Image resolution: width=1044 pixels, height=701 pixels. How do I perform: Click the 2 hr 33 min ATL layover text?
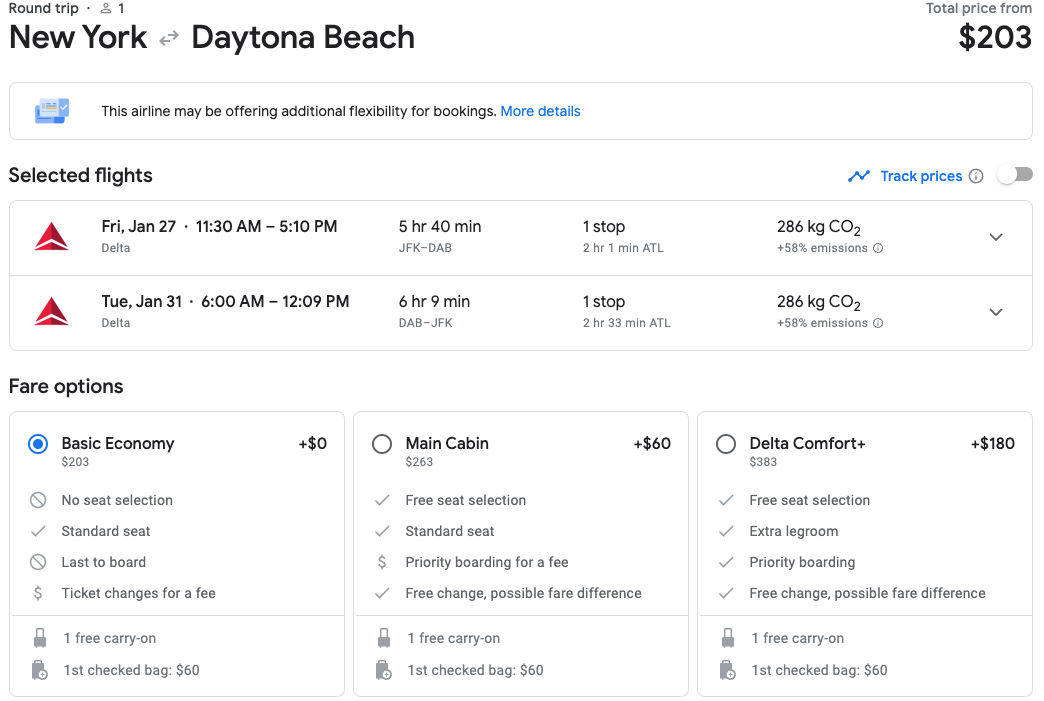pos(627,323)
